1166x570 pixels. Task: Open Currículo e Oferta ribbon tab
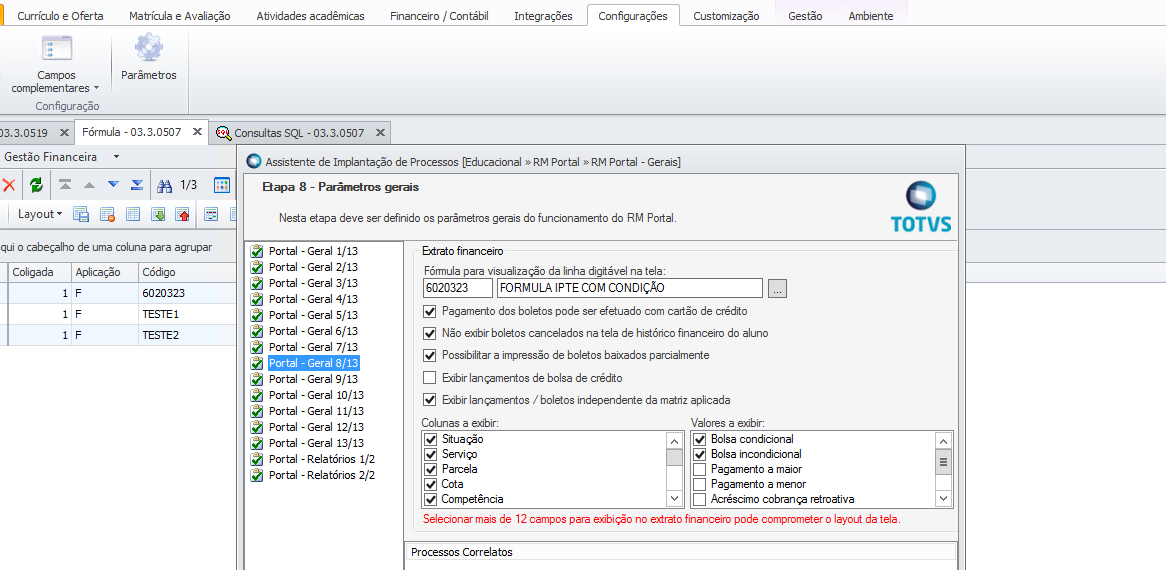point(60,16)
